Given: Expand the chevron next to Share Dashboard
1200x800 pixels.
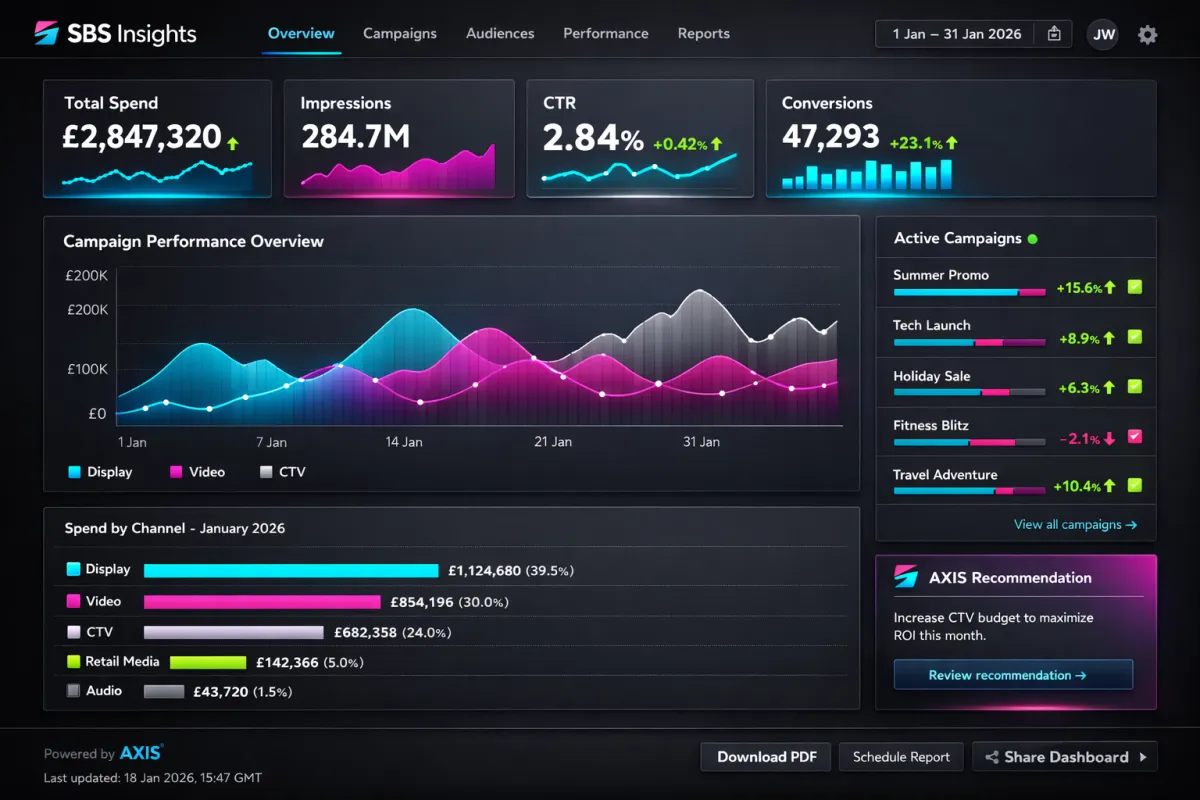Looking at the screenshot, I should tap(1144, 757).
